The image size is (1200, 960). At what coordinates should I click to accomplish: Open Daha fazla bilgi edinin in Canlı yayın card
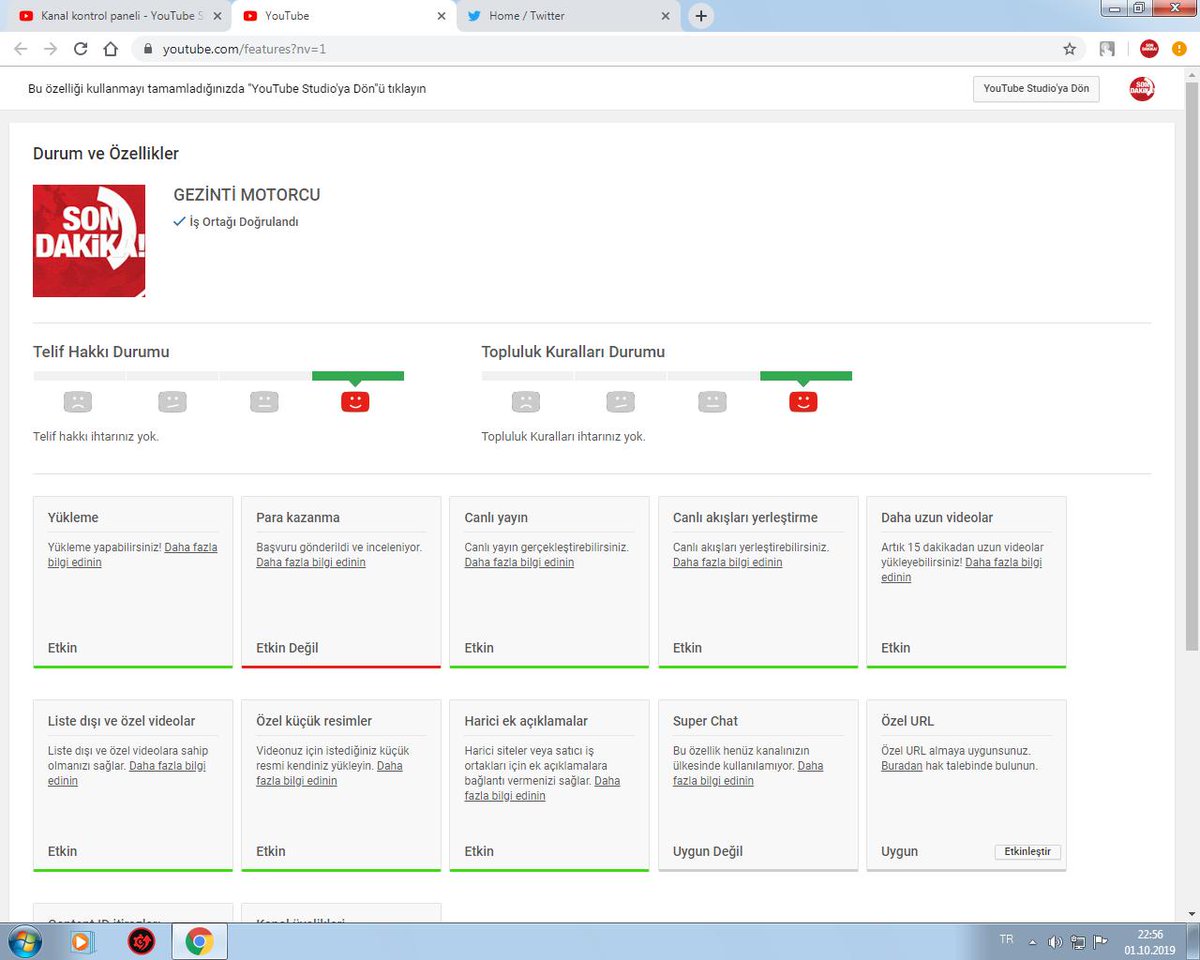[x=519, y=563]
